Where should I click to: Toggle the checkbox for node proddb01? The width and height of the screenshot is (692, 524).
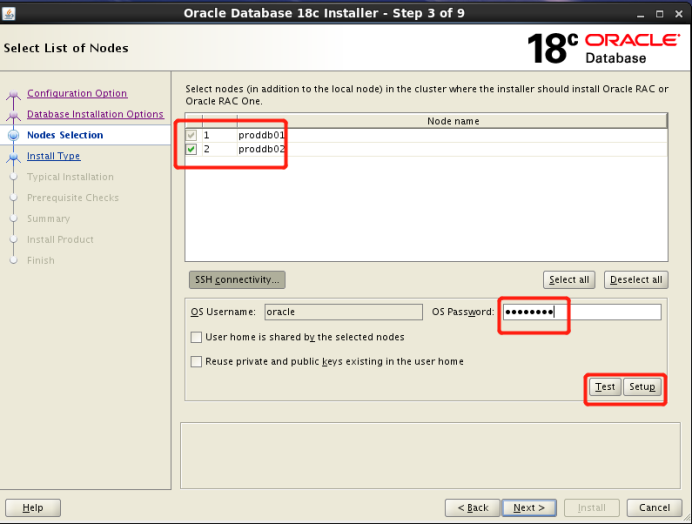[191, 135]
